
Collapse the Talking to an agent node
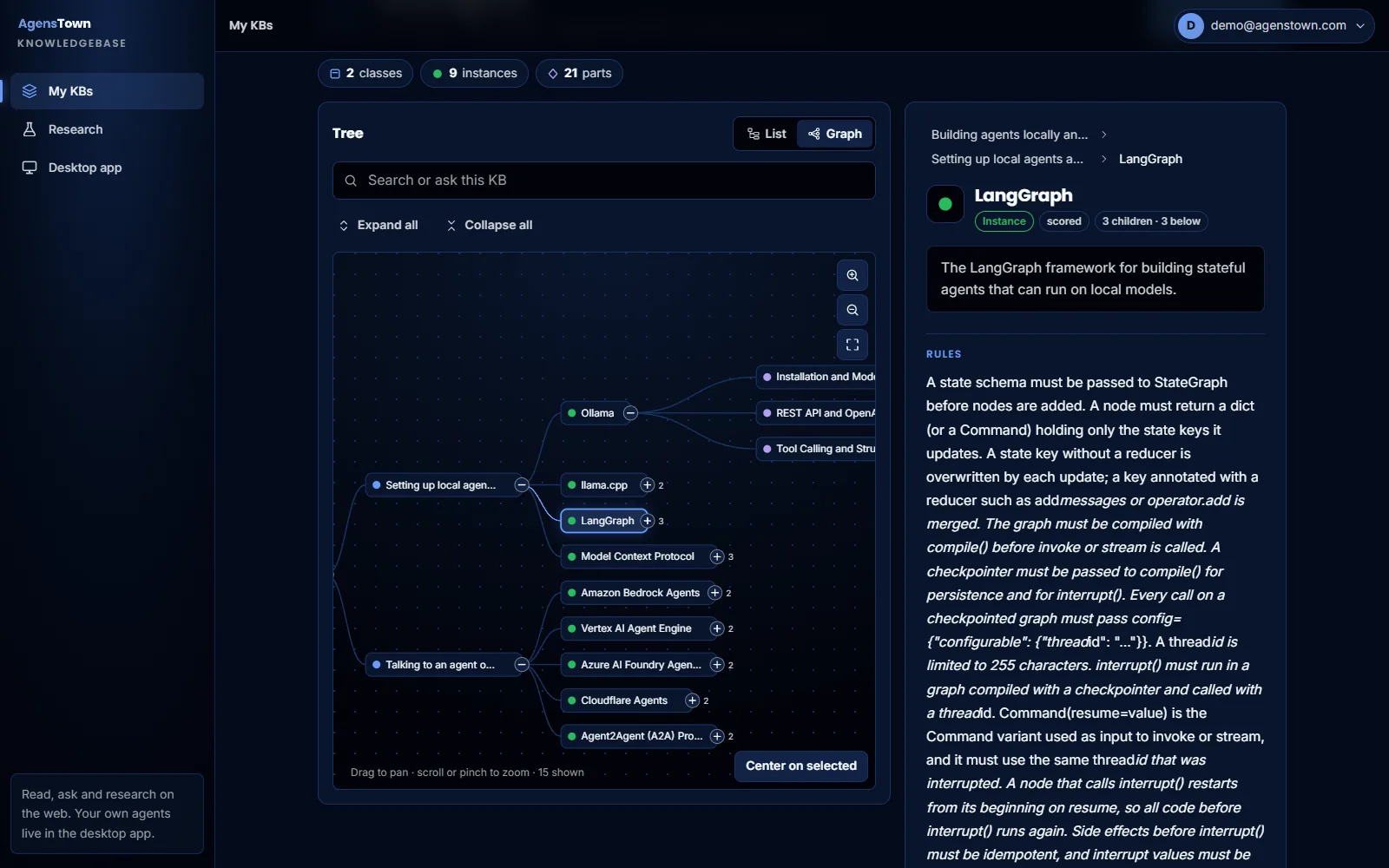click(522, 665)
